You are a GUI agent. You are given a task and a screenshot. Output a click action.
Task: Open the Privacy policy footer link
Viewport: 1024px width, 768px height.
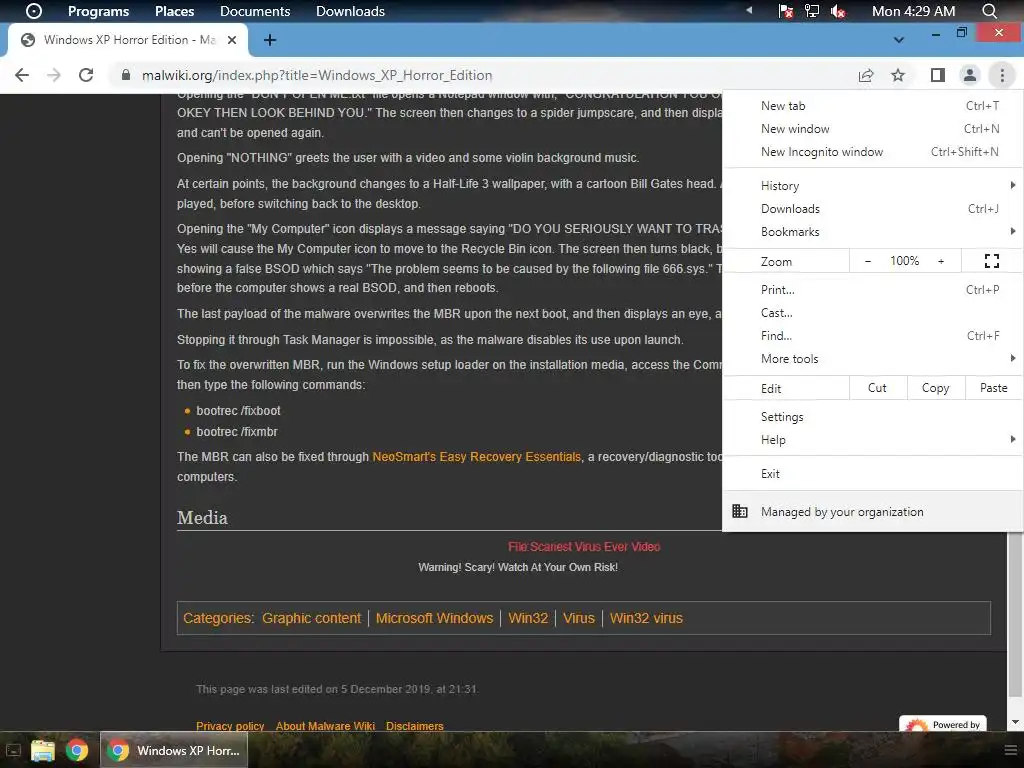pyautogui.click(x=230, y=726)
